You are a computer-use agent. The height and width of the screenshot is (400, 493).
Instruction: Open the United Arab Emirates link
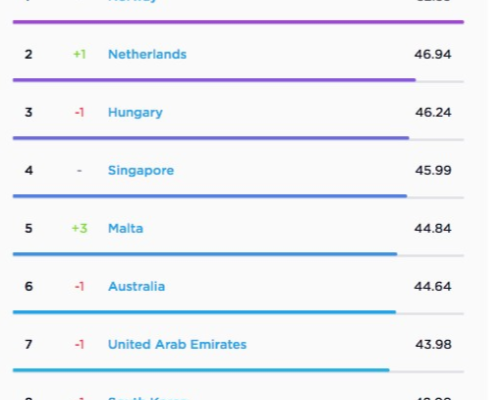[x=177, y=345]
